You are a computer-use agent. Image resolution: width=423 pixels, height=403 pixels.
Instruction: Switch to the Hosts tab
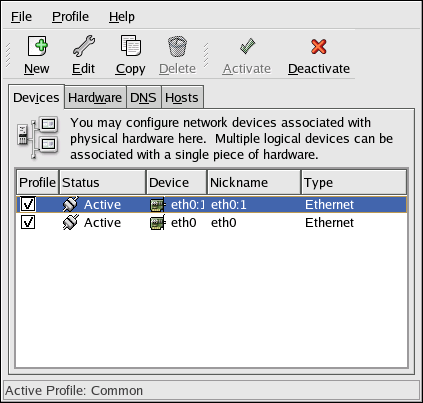tap(182, 98)
